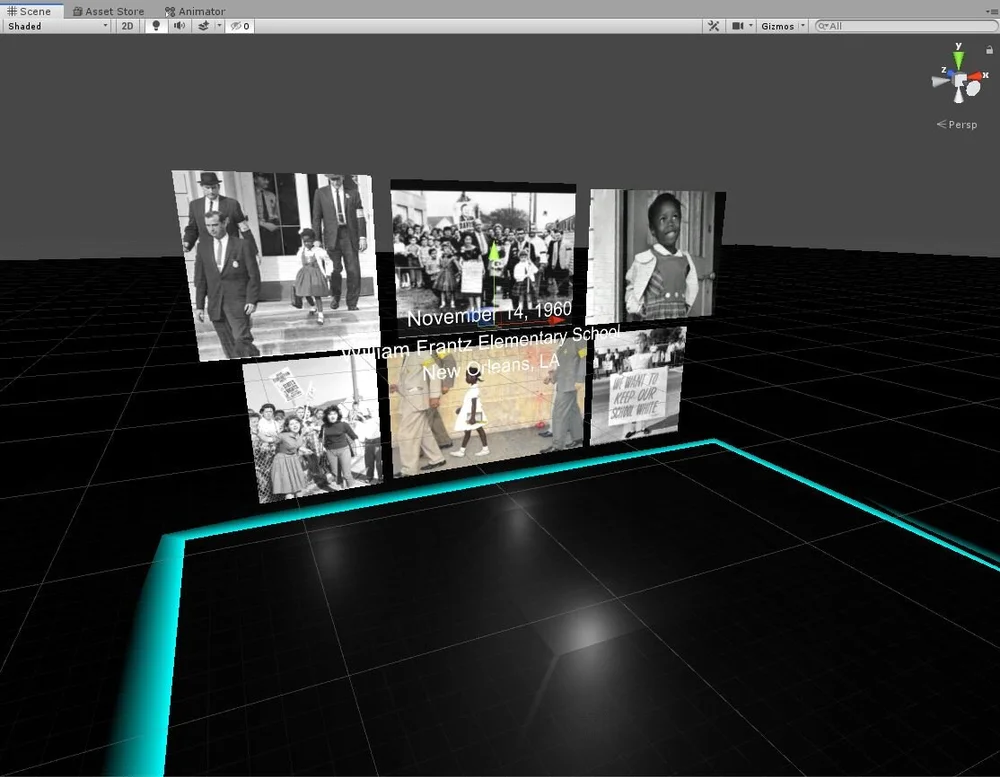Select 'William Frantz Elementary School' text
The image size is (1000, 777).
pos(481,343)
